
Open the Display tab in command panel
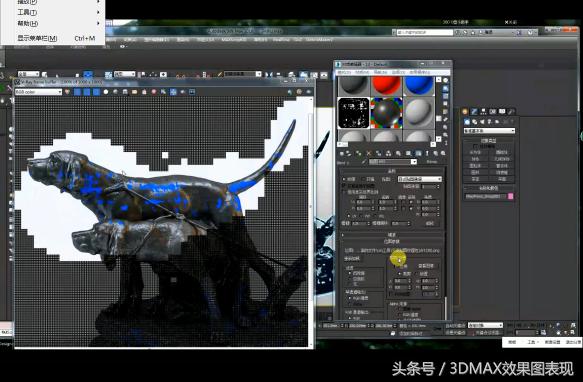click(502, 111)
